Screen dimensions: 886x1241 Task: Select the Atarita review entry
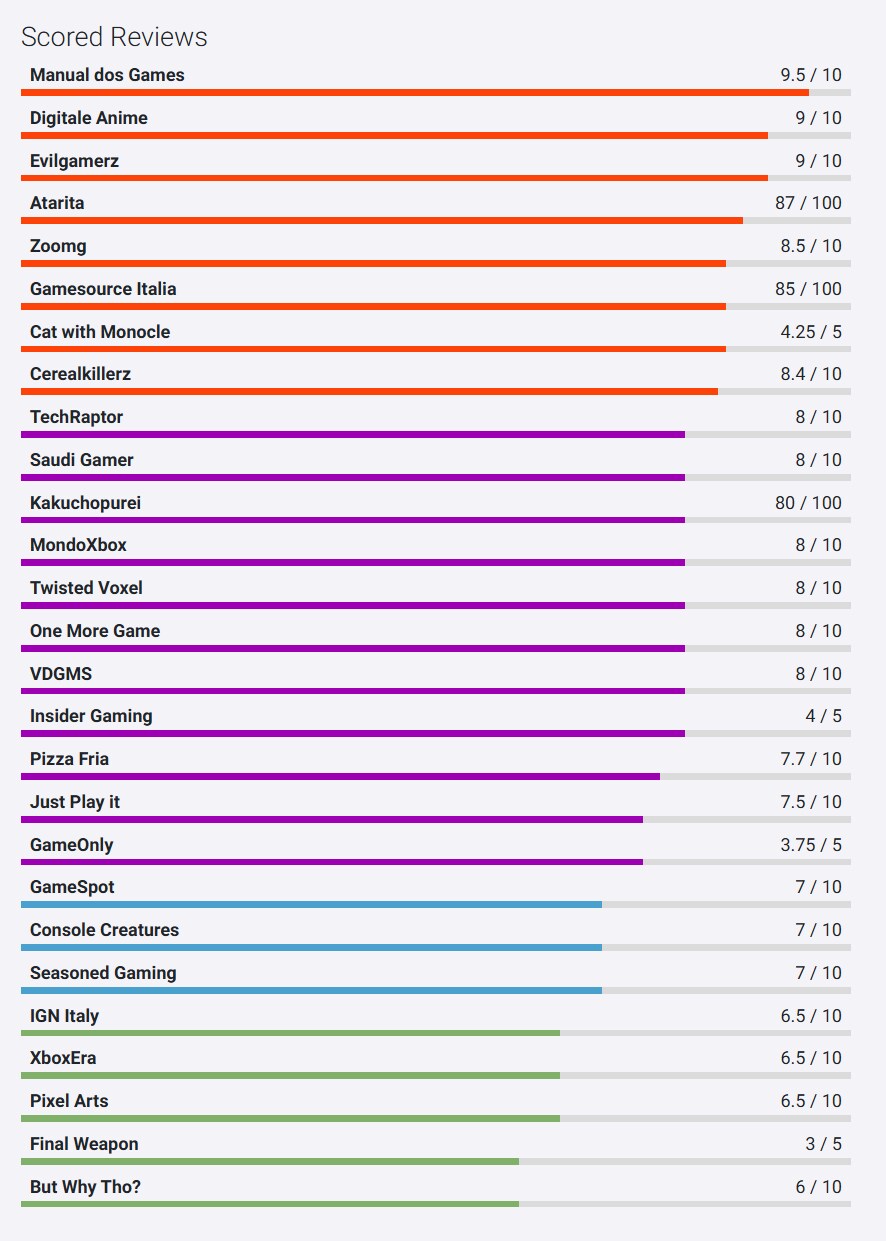tap(57, 203)
